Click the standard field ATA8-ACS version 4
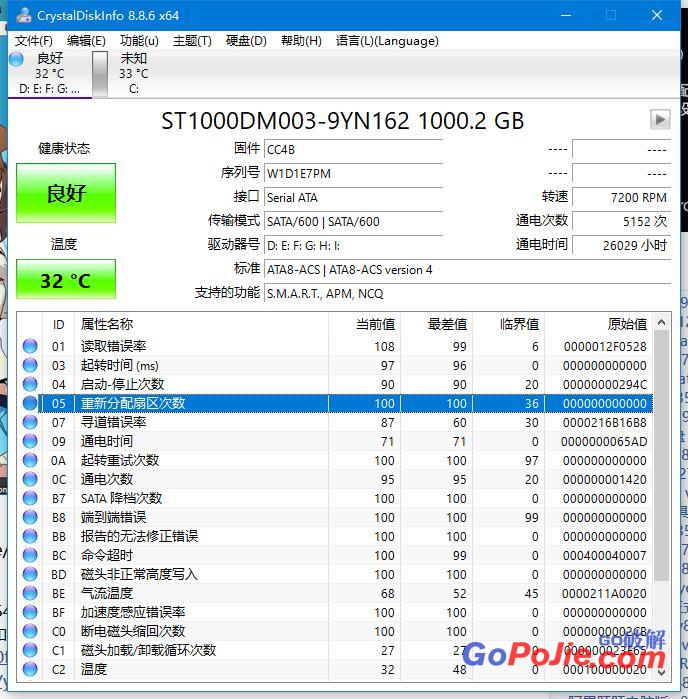This screenshot has height=699, width=688. [x=467, y=270]
